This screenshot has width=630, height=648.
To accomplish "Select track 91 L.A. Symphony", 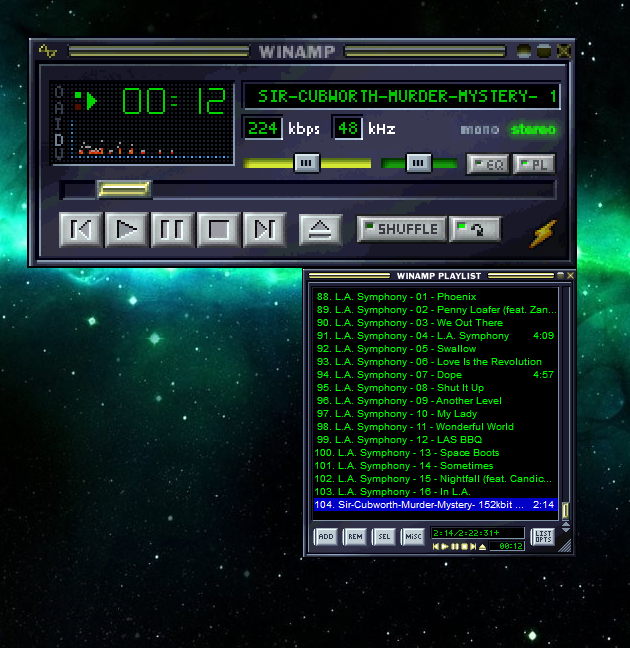I will point(436,336).
